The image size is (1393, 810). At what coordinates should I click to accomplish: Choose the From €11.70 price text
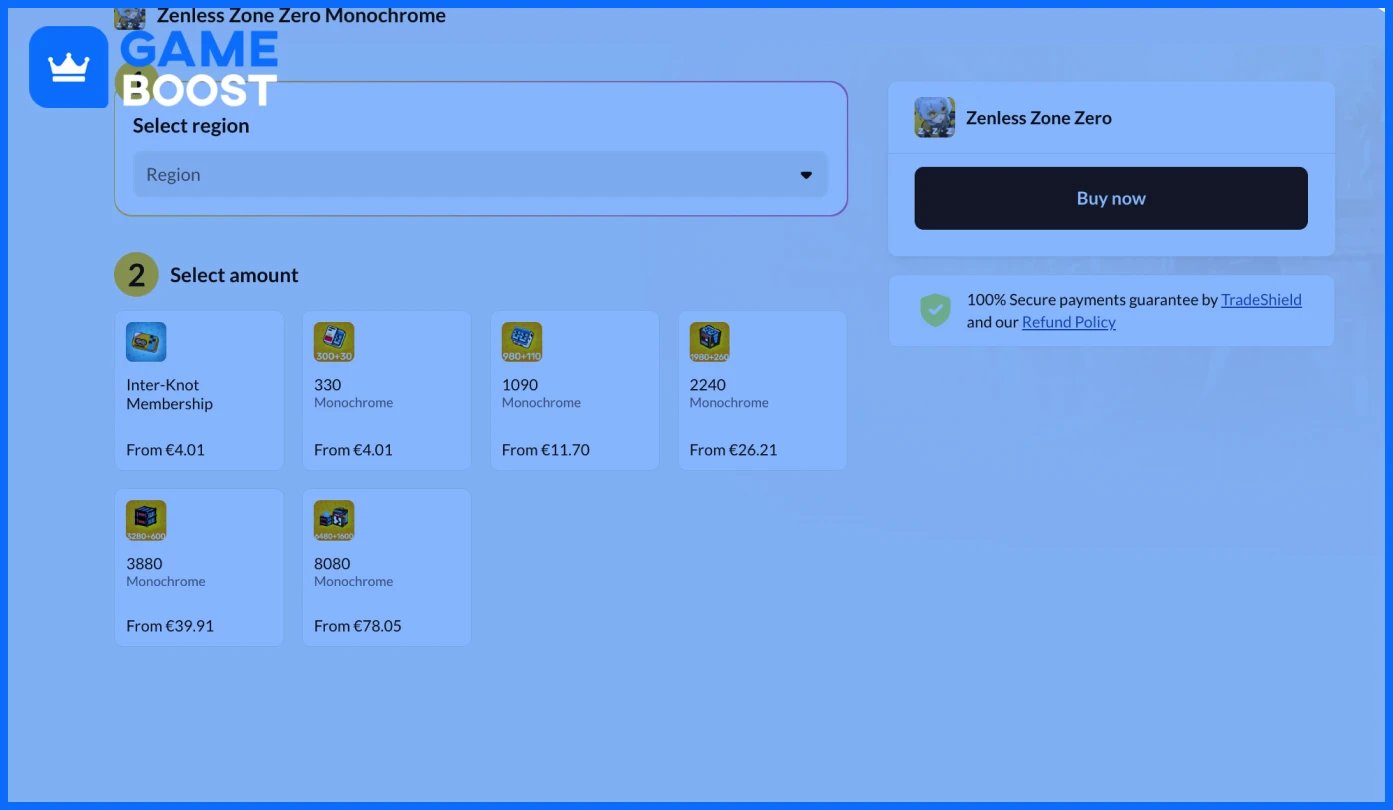[x=546, y=450]
